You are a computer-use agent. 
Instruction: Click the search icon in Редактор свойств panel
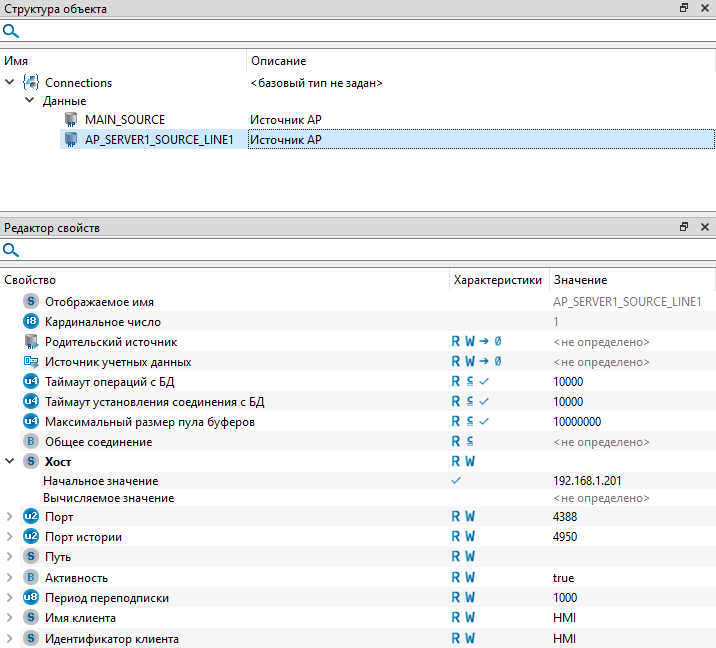pos(11,250)
